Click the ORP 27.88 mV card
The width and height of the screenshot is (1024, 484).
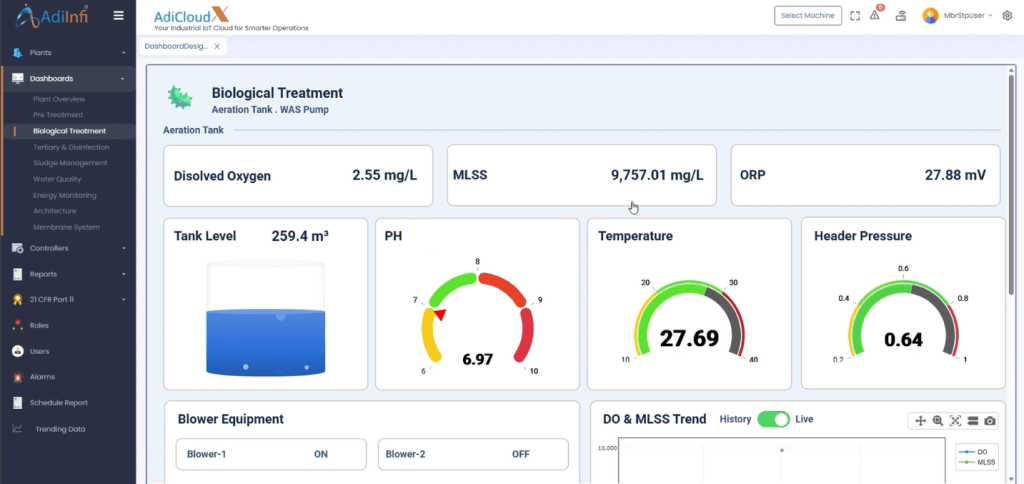(865, 176)
